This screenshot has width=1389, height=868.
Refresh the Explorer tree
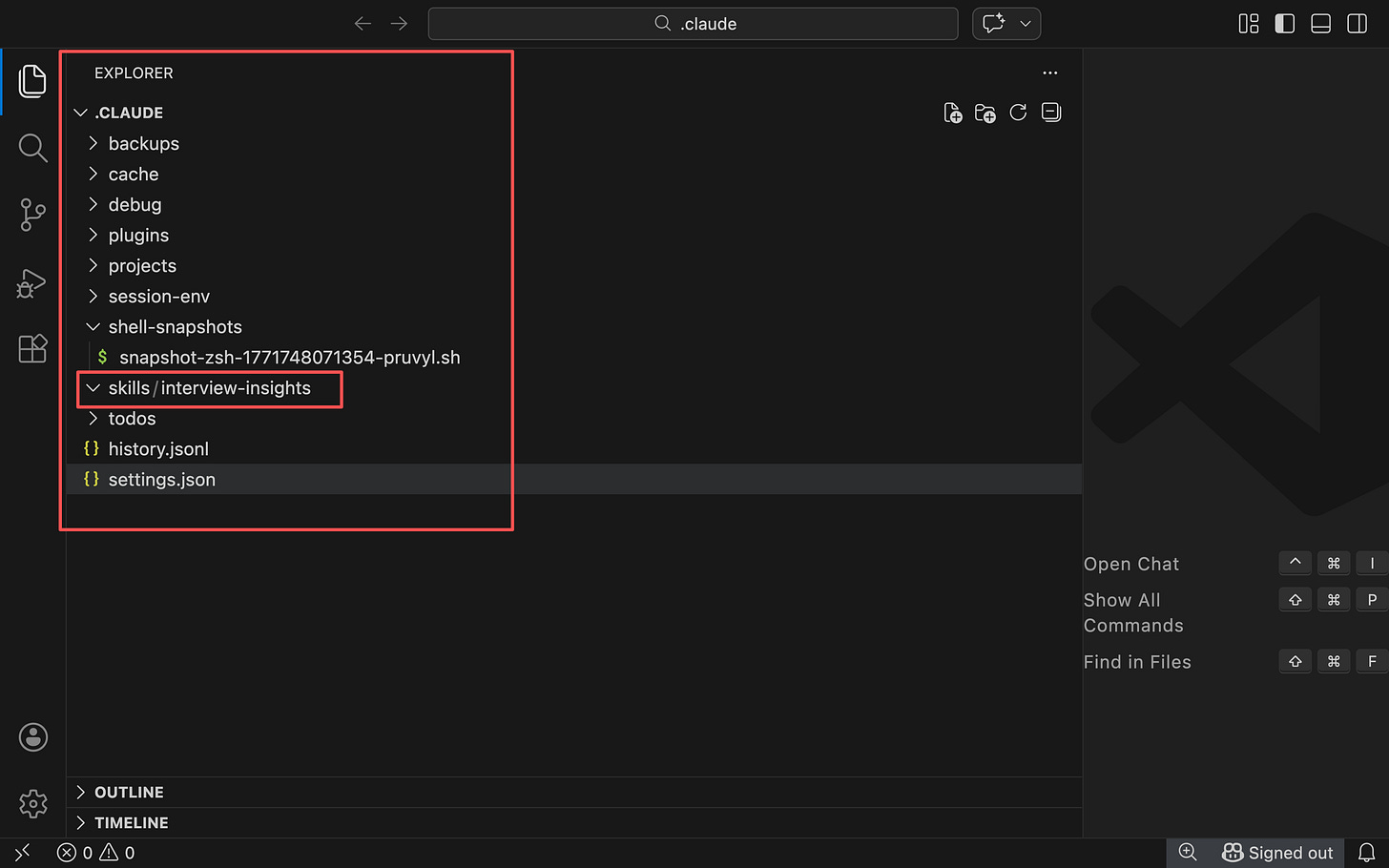coord(1018,113)
